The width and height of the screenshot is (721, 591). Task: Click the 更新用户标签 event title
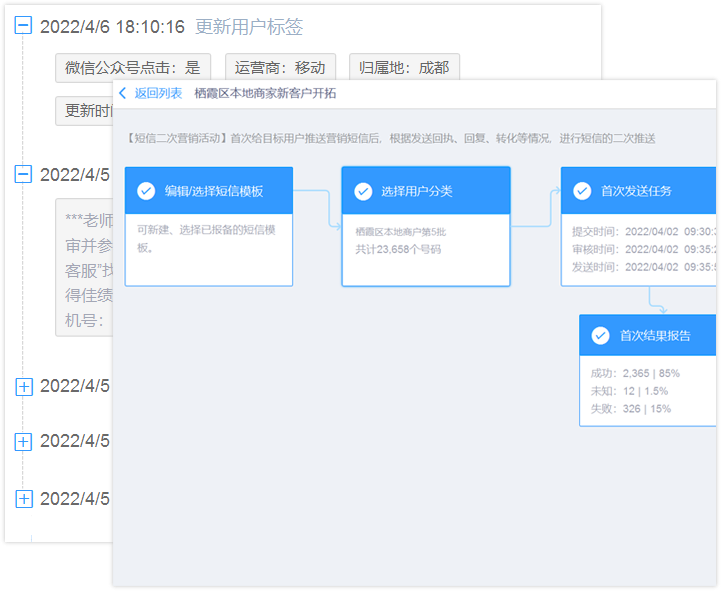[x=249, y=27]
